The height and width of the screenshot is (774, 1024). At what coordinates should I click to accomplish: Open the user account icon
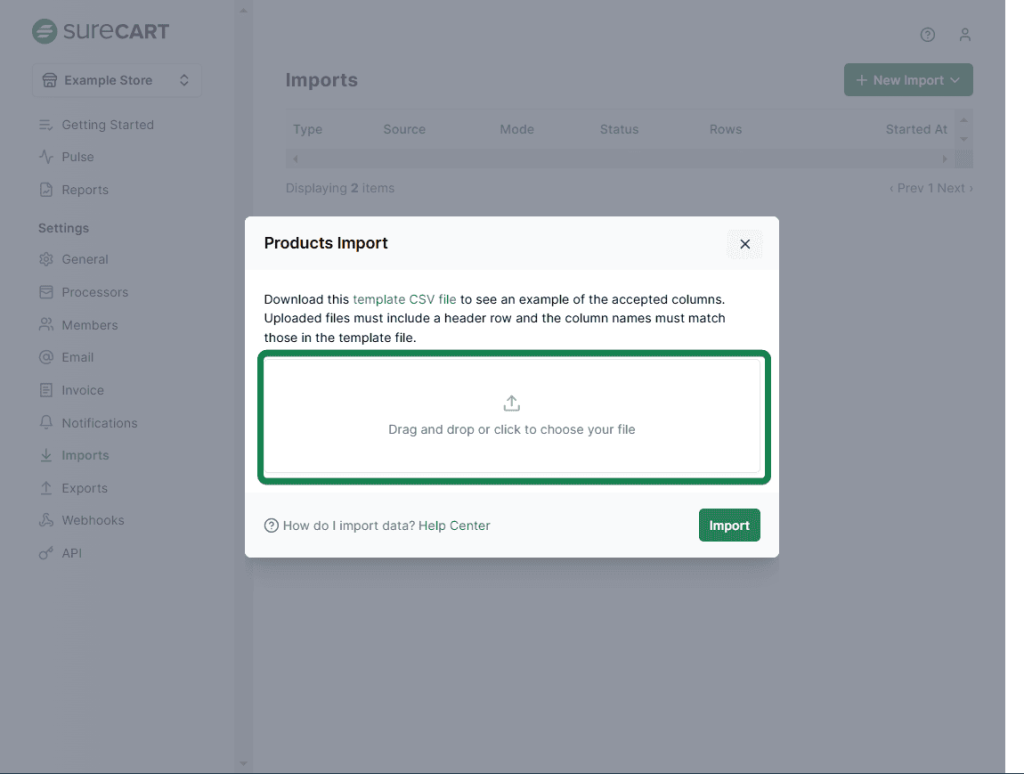(964, 35)
